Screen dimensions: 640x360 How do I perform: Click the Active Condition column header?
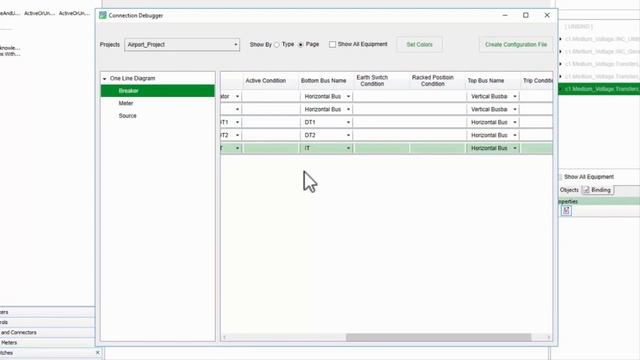[x=266, y=81]
